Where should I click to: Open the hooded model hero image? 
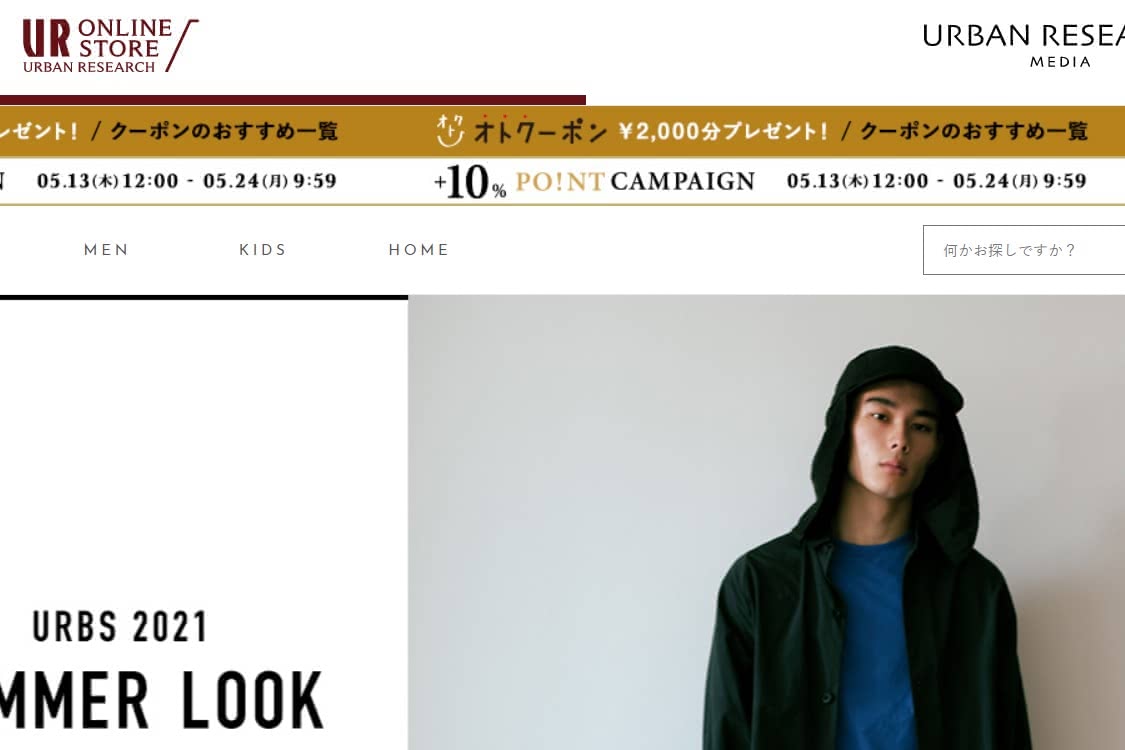pos(766,522)
